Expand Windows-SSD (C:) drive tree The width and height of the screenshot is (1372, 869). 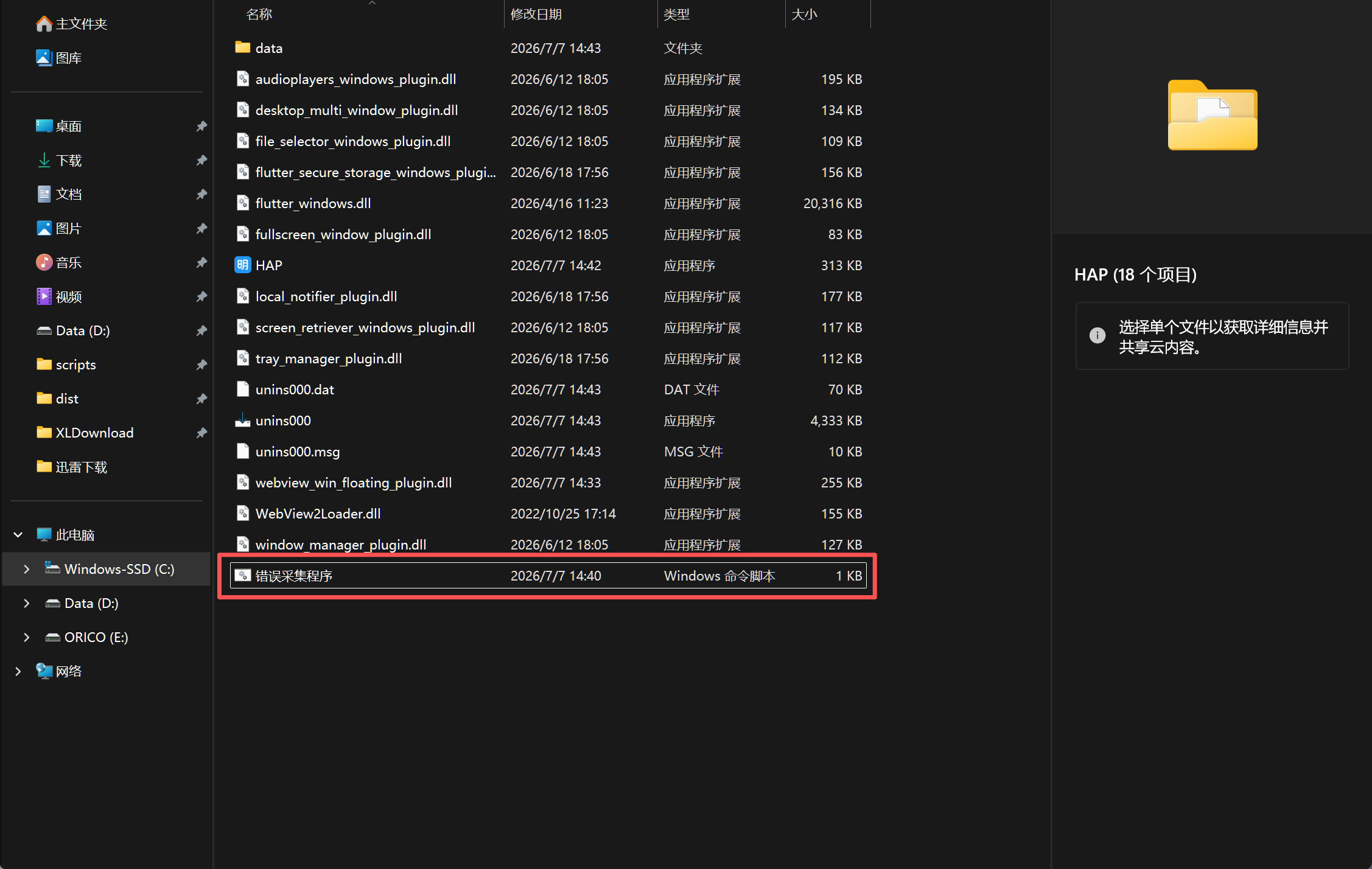click(x=27, y=569)
